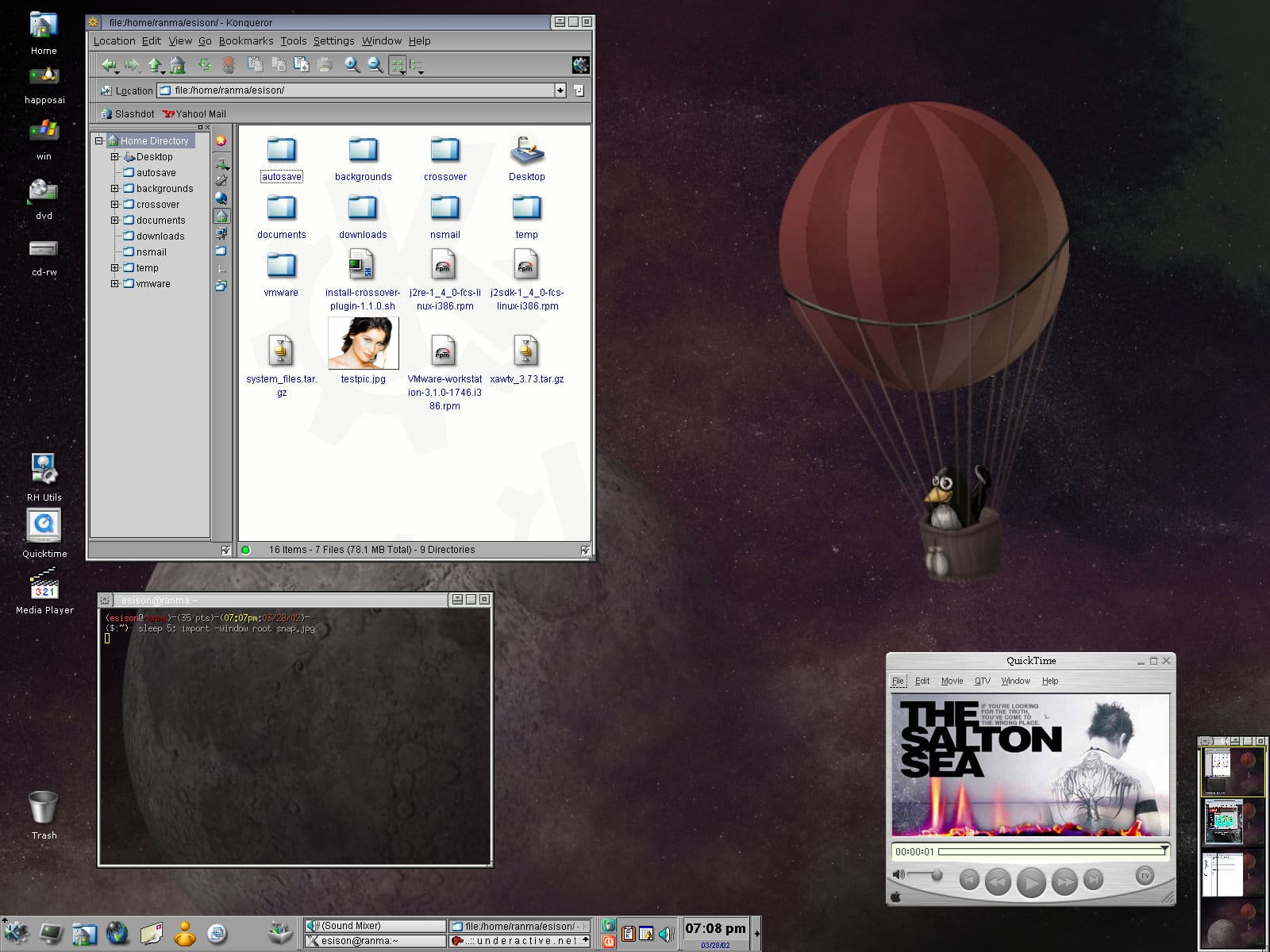Screen dimensions: 1270x952
Task: Lock the screen with panel lock icon
Action: [609, 926]
